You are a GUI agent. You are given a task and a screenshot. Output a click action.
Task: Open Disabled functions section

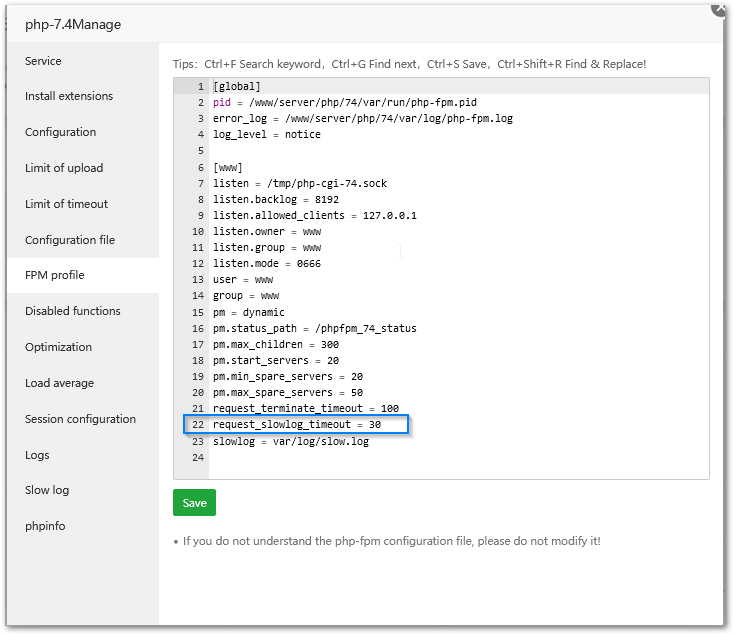73,311
